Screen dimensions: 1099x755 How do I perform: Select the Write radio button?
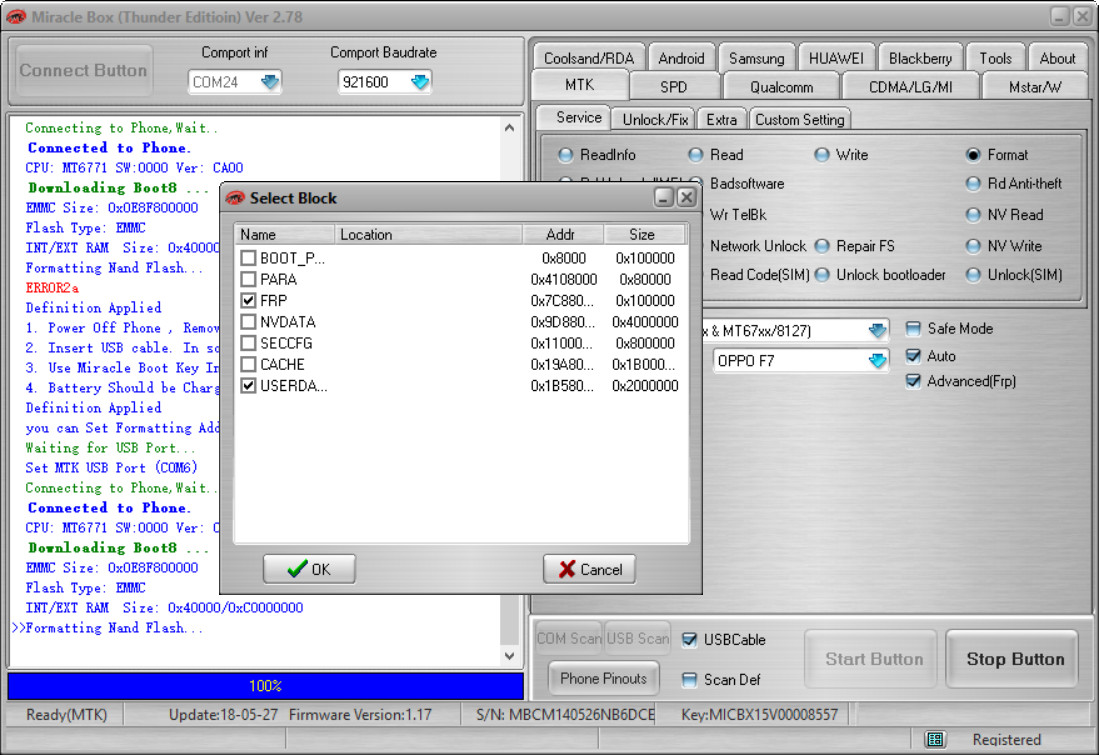(x=822, y=155)
